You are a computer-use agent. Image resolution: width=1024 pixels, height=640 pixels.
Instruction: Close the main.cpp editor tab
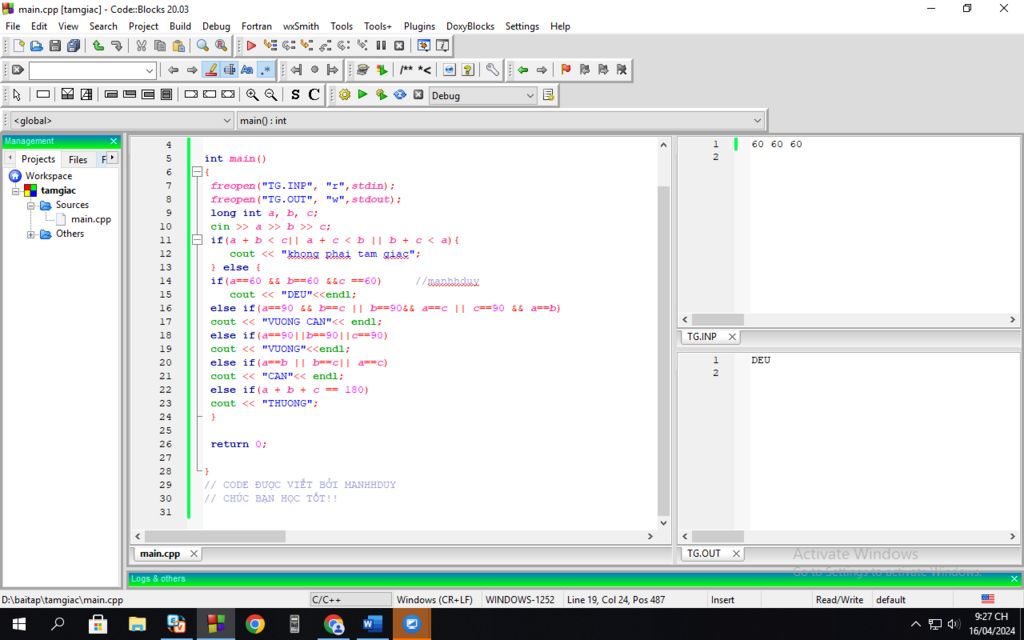(x=194, y=554)
